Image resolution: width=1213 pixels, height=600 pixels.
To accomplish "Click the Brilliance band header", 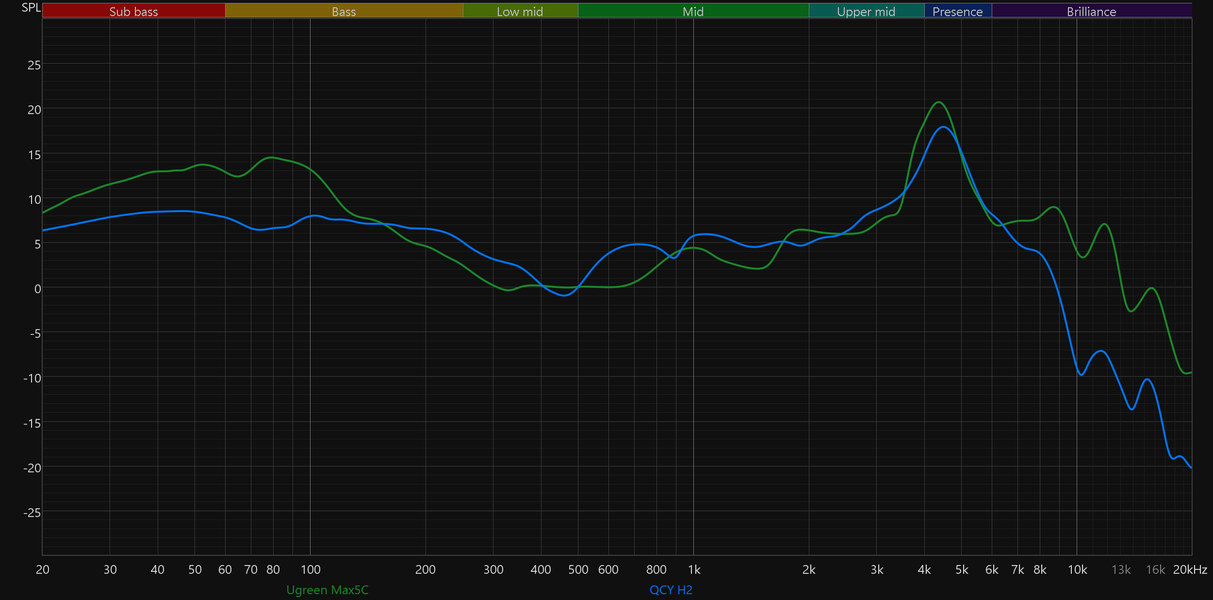I will pos(1091,12).
